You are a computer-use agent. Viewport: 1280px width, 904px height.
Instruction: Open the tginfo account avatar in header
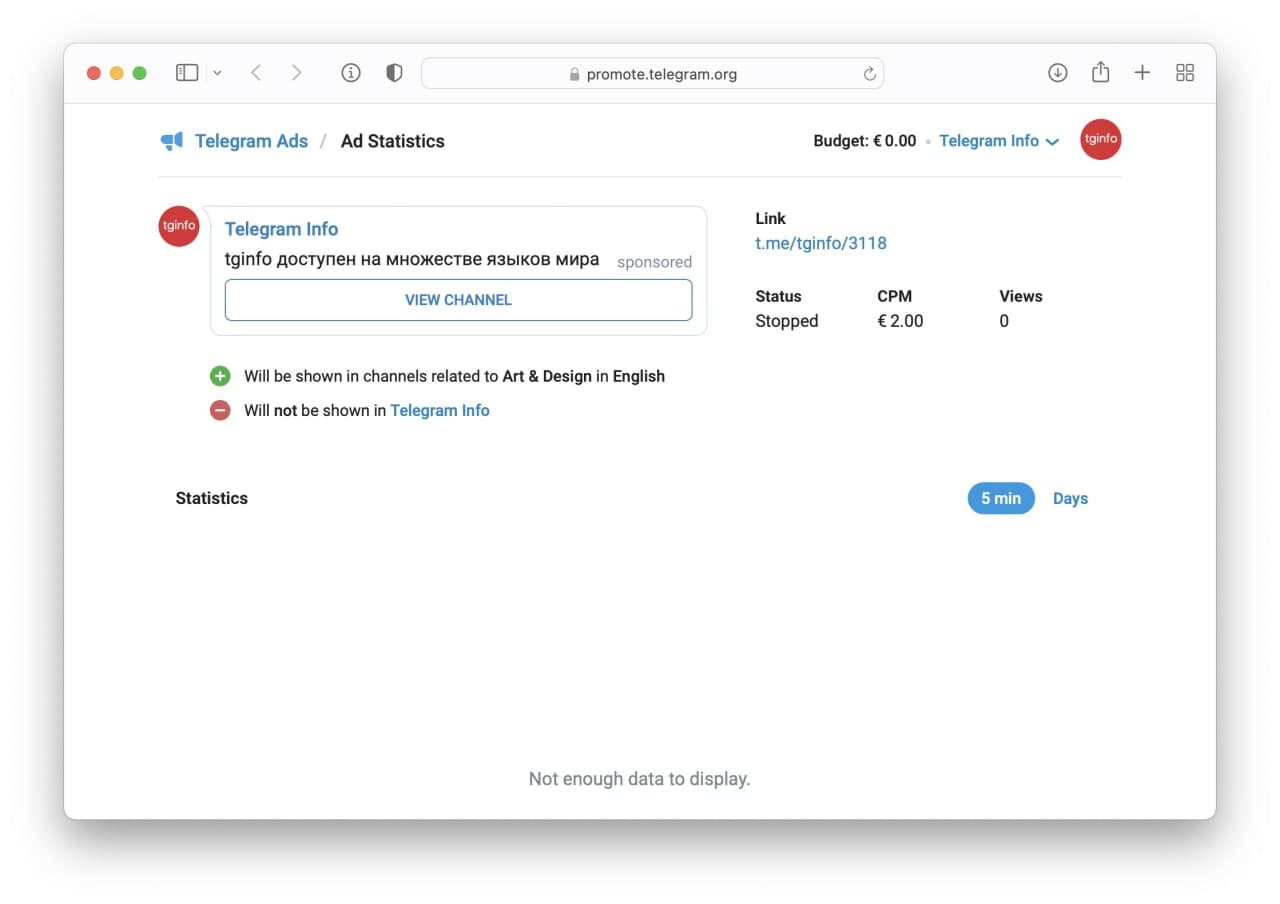[x=1100, y=140]
